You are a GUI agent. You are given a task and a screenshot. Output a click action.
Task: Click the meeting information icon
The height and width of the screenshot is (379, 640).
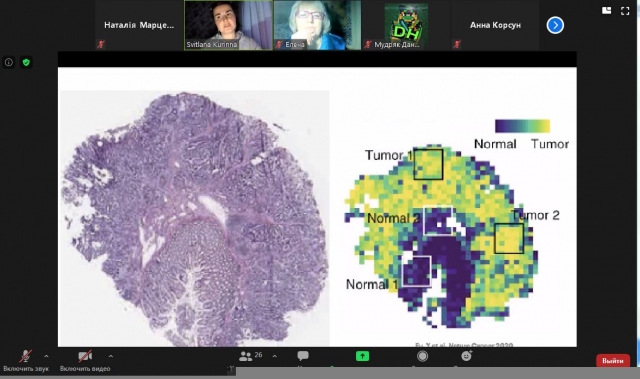point(9,62)
